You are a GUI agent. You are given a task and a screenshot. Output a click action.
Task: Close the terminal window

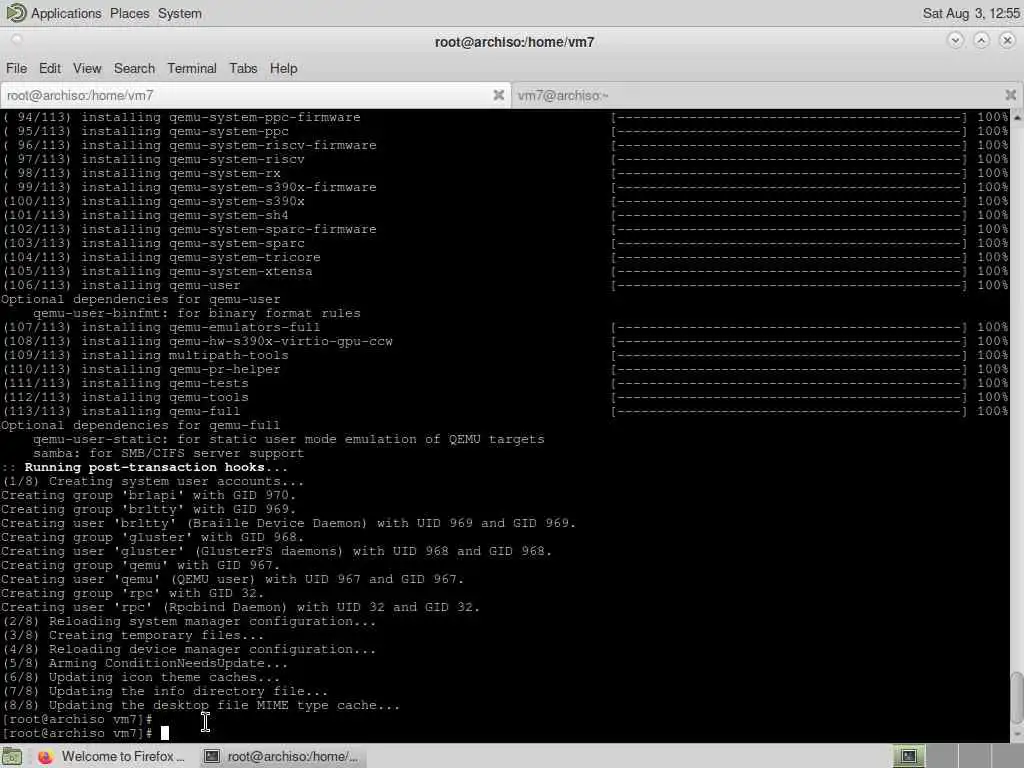coord(1007,40)
